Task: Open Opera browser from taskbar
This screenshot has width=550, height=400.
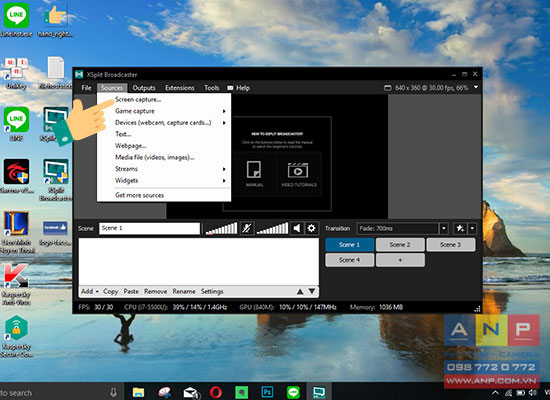Action: [x=215, y=392]
